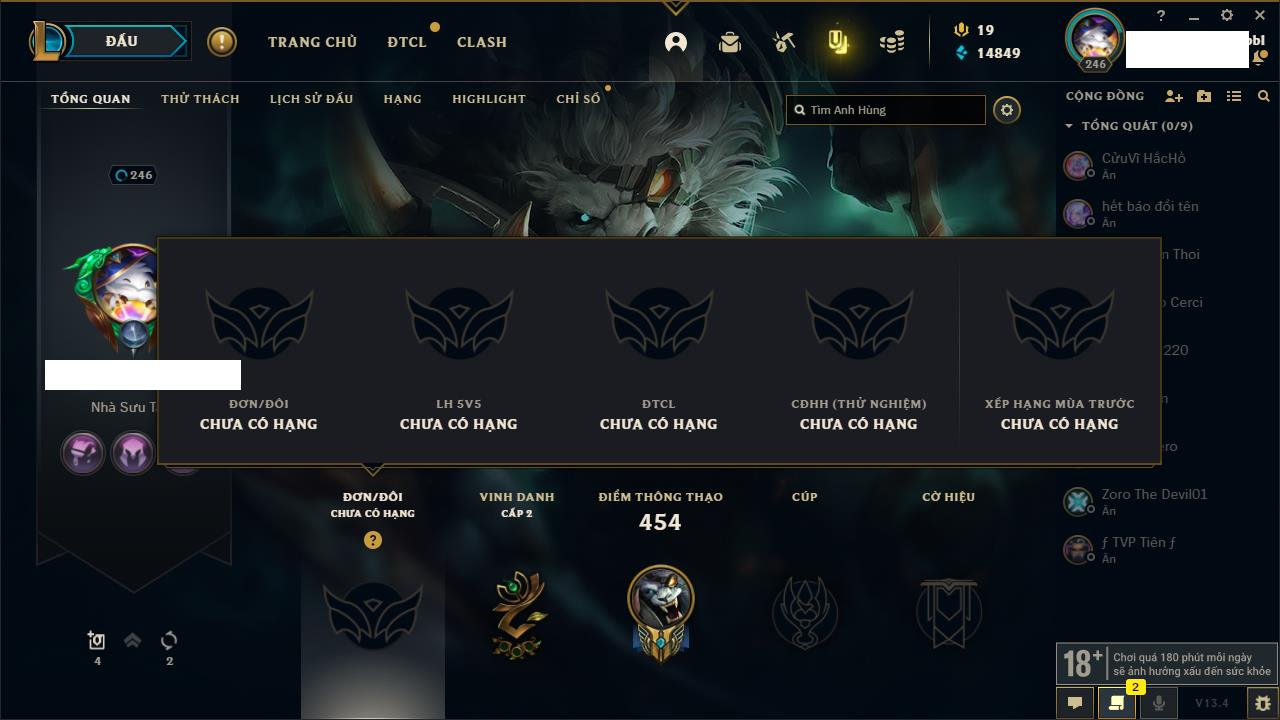1280x720 pixels.
Task: Click the Tìm Anh Hùng search field
Action: [886, 110]
